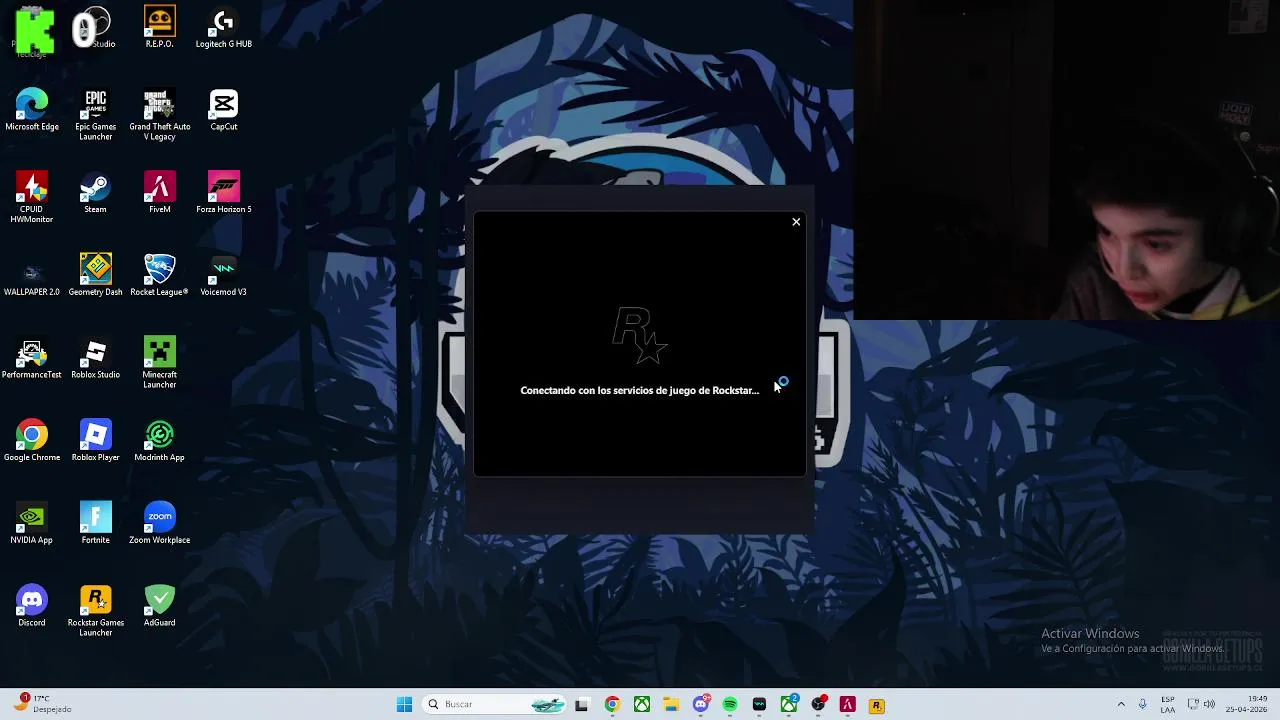Close the Rockstar launcher connecting window
Screen dimensions: 1280x720
tap(796, 222)
